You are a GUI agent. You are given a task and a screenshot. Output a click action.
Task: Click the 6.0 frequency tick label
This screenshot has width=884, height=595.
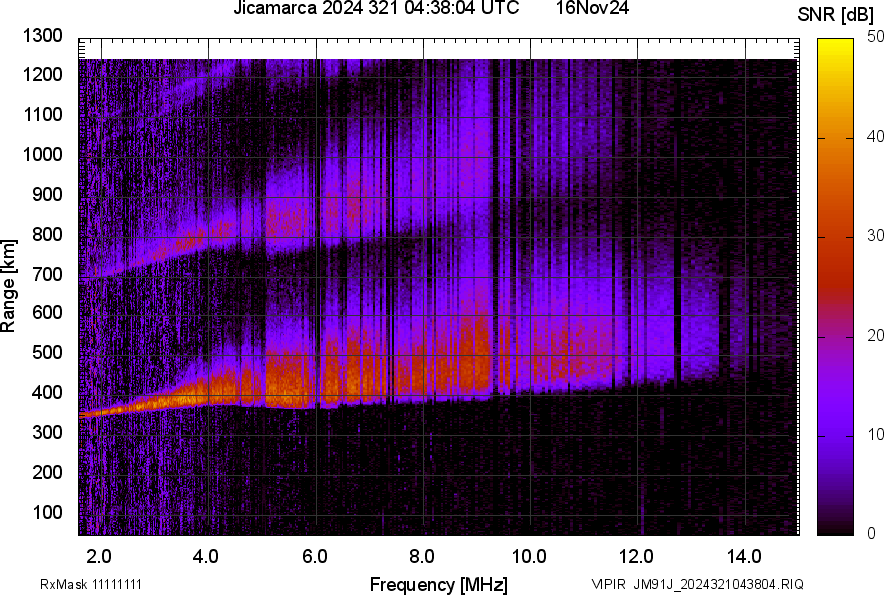point(315,557)
